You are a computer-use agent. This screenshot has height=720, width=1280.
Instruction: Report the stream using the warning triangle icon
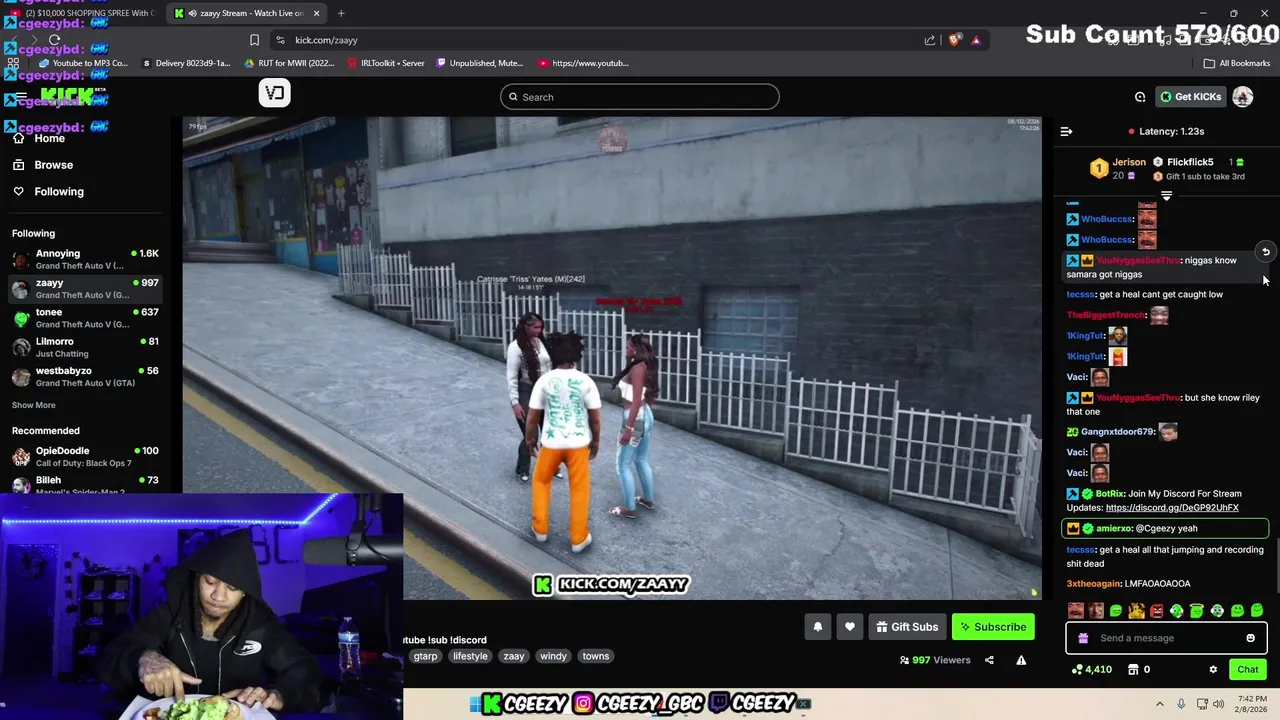1021,660
